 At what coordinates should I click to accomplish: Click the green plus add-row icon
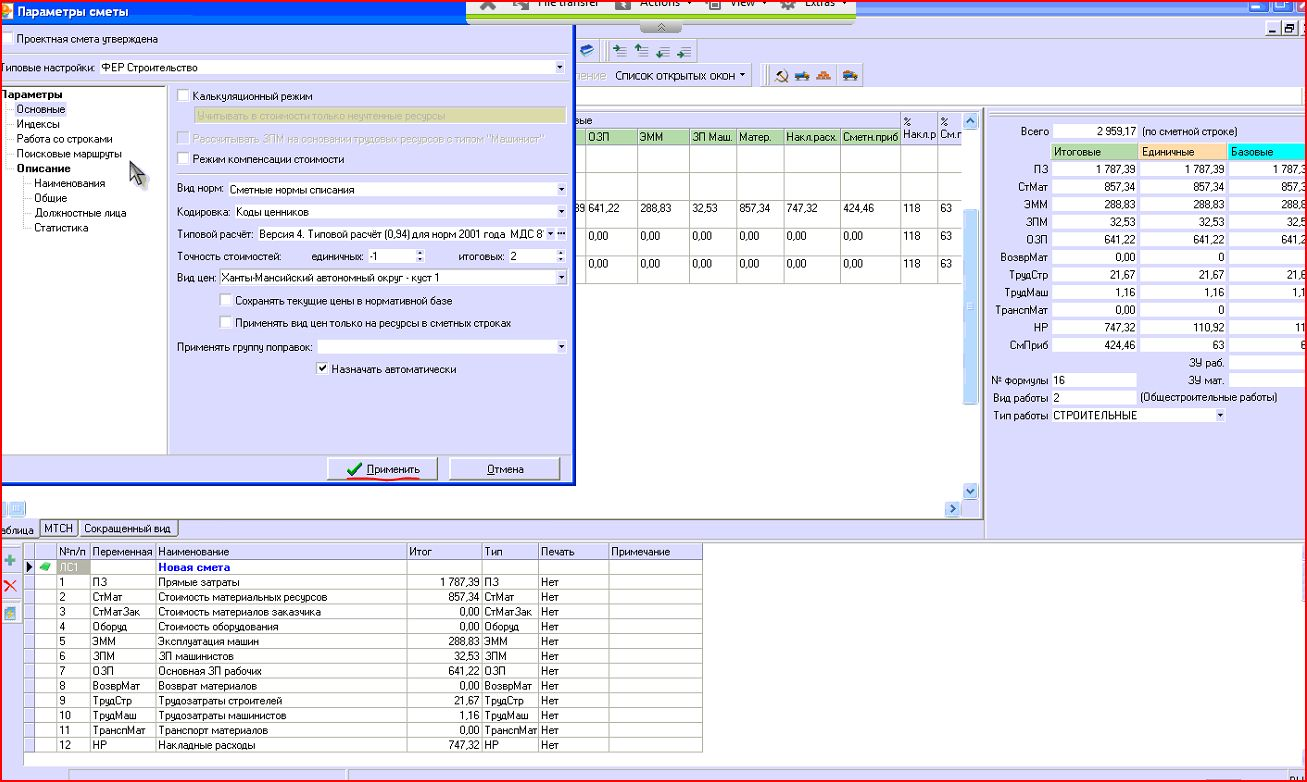point(10,561)
